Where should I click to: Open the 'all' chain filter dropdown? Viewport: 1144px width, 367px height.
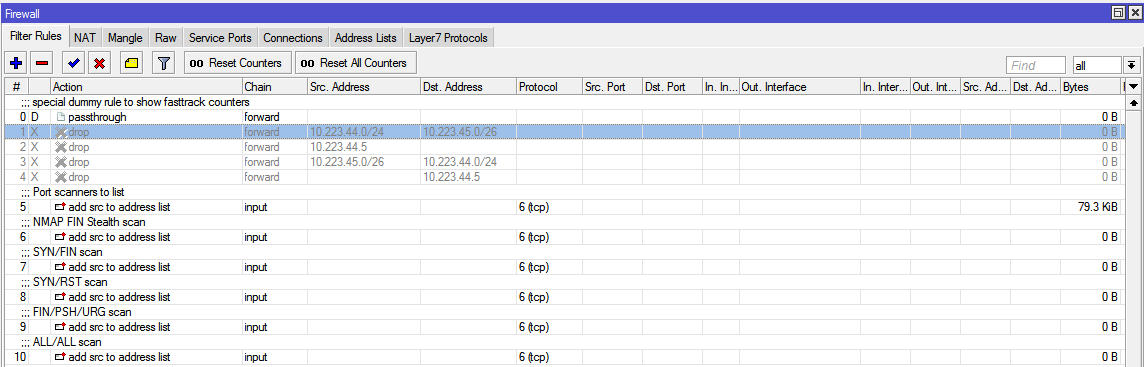click(x=1132, y=66)
